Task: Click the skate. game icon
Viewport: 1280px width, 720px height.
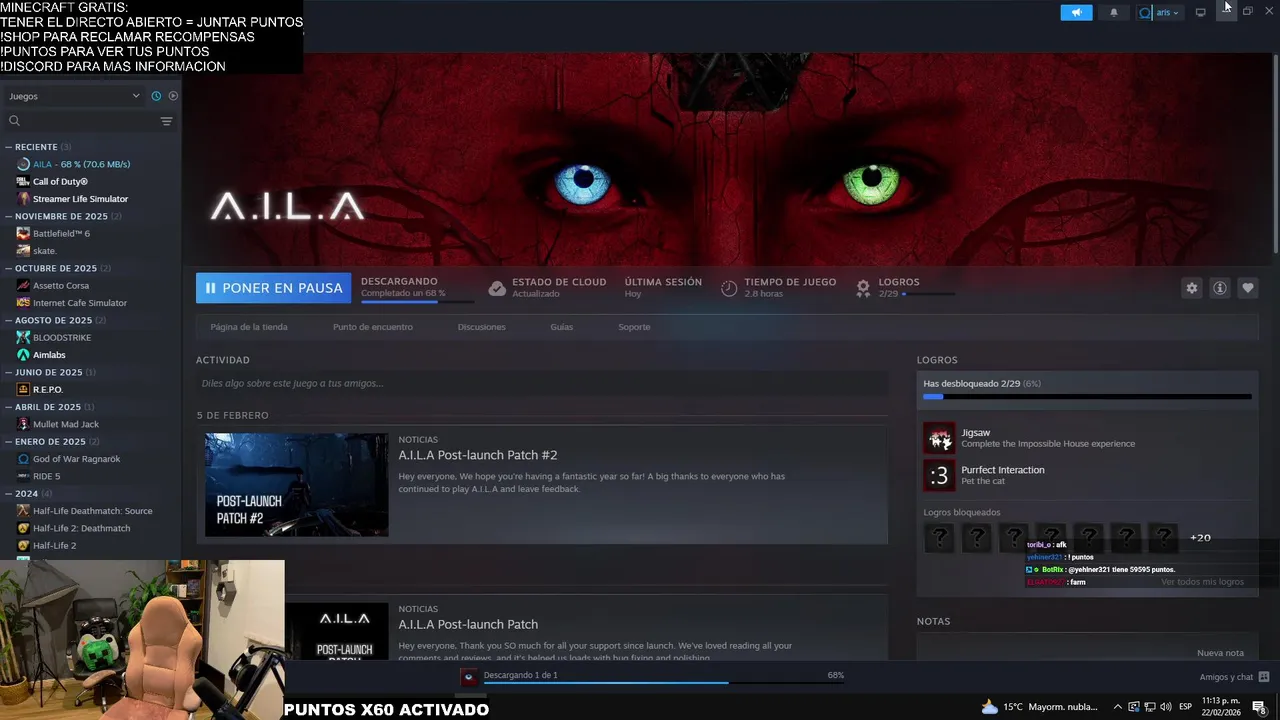Action: (23, 250)
